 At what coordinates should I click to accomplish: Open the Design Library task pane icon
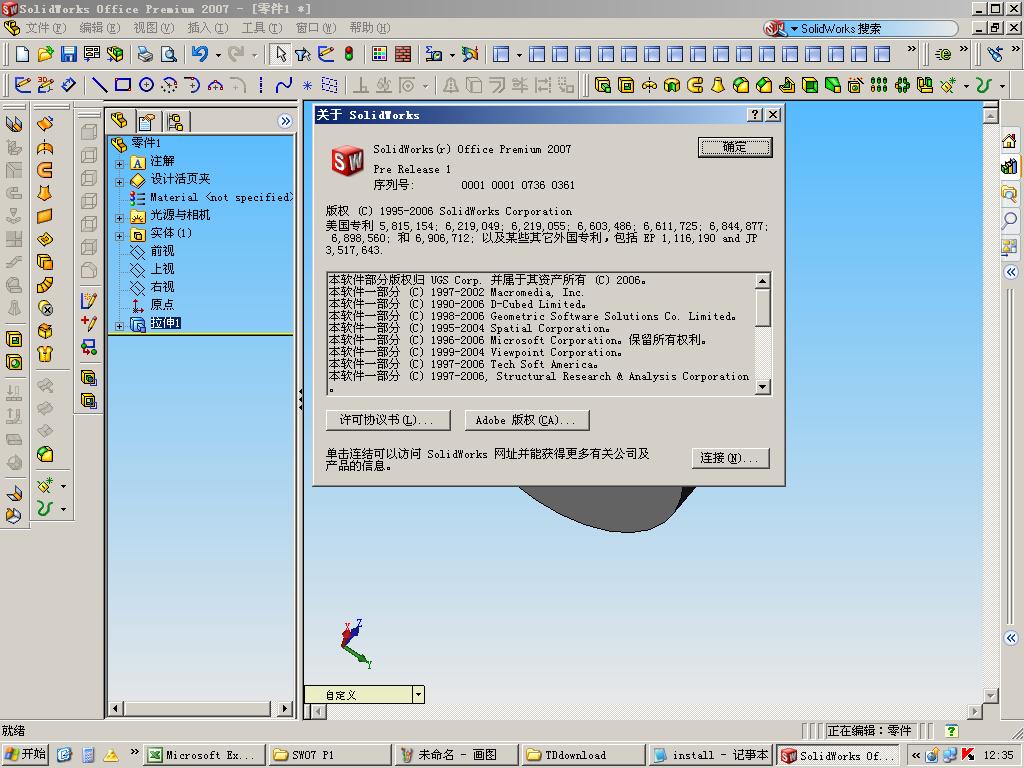(1009, 167)
